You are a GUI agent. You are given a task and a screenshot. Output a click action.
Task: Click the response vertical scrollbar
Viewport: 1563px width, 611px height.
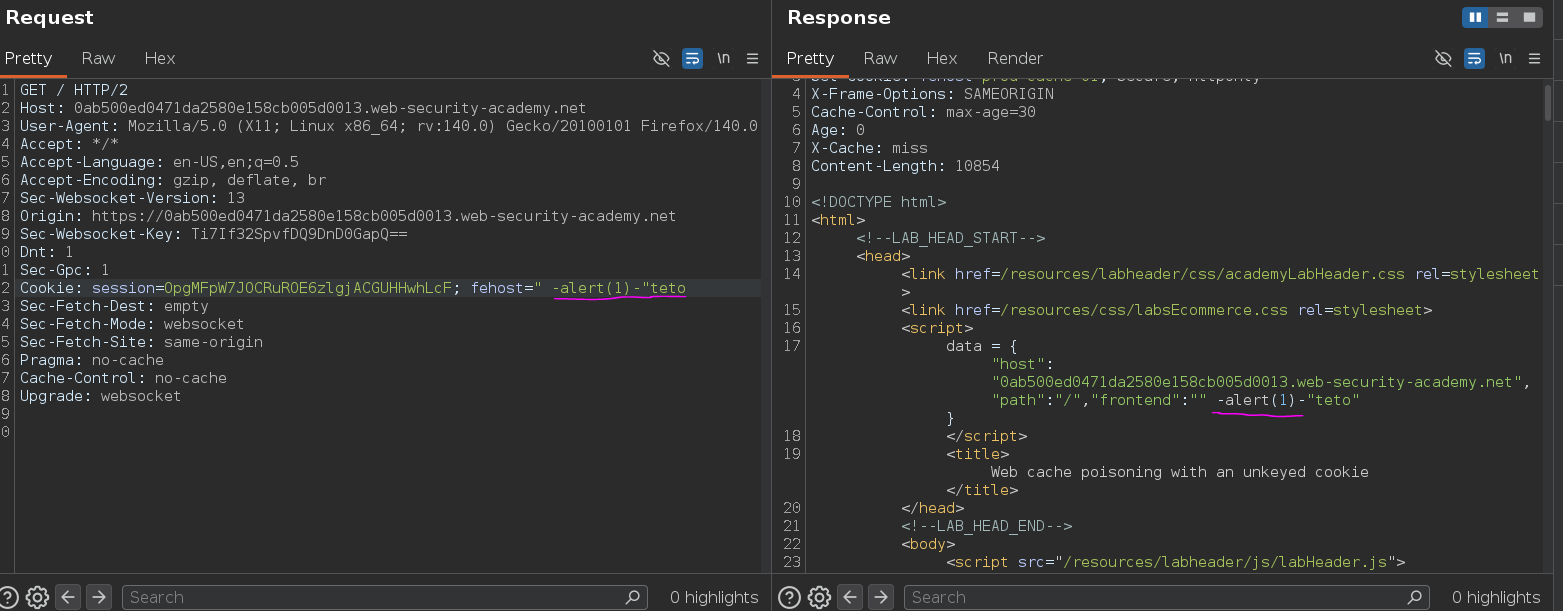click(x=1548, y=105)
